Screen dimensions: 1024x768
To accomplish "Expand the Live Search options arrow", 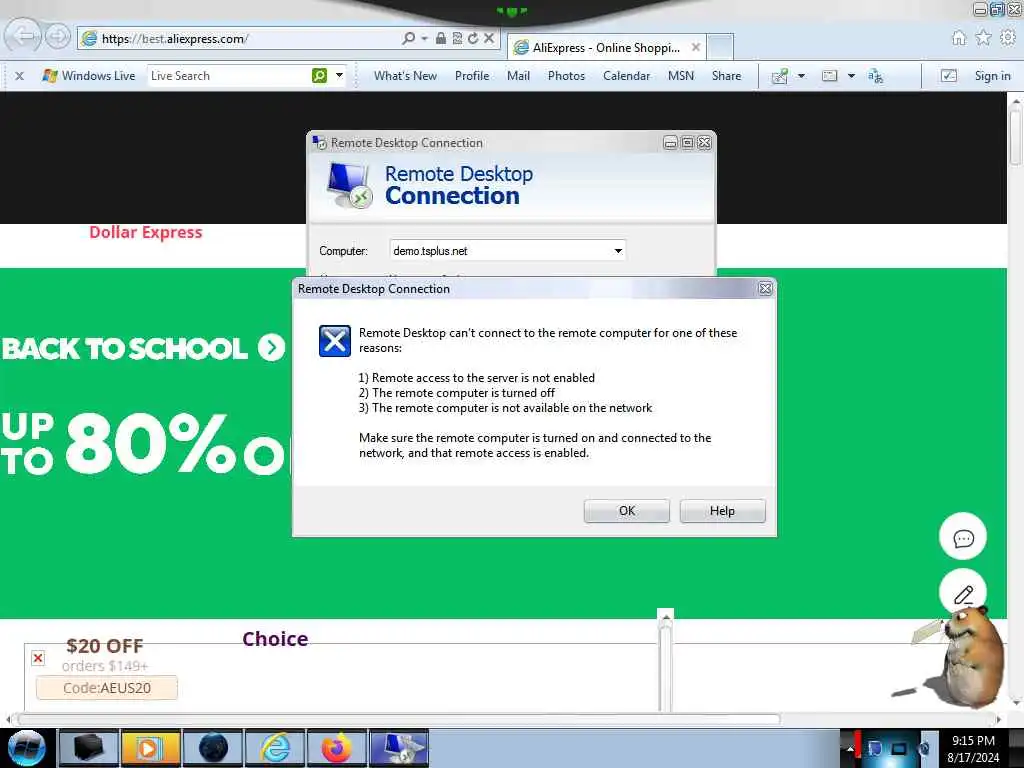I will [x=339, y=76].
